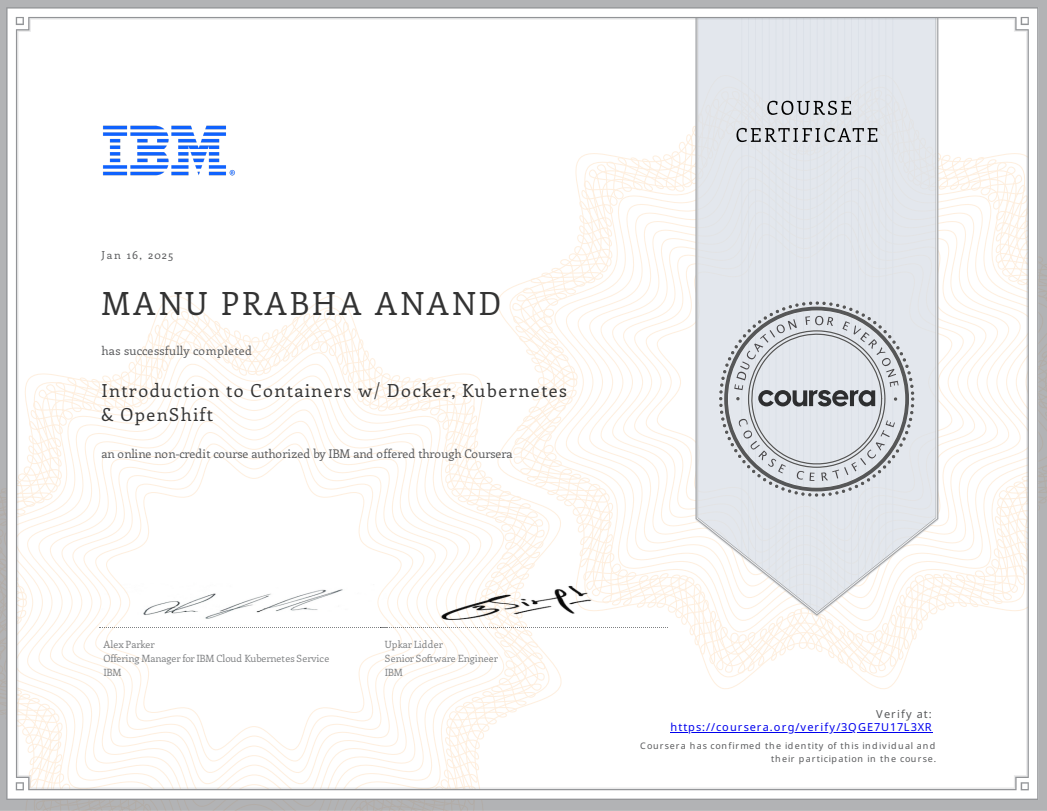This screenshot has height=811, width=1047.
Task: Click the COURSE CERTIFICATE heading
Action: point(807,121)
